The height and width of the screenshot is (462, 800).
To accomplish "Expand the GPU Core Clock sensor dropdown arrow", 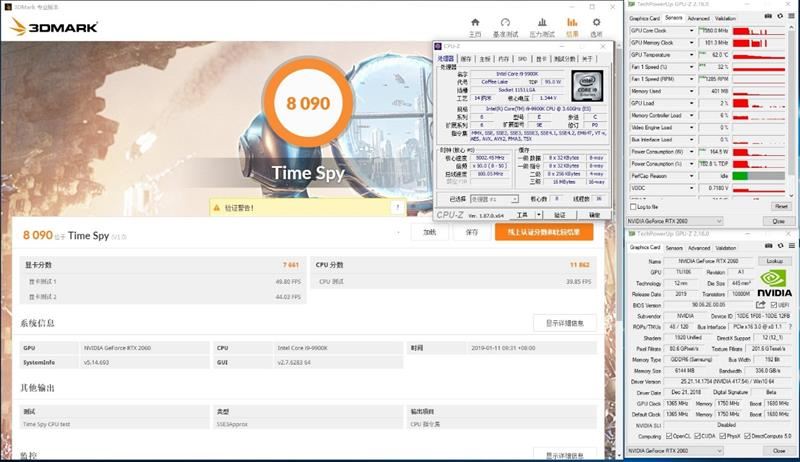I will point(691,31).
